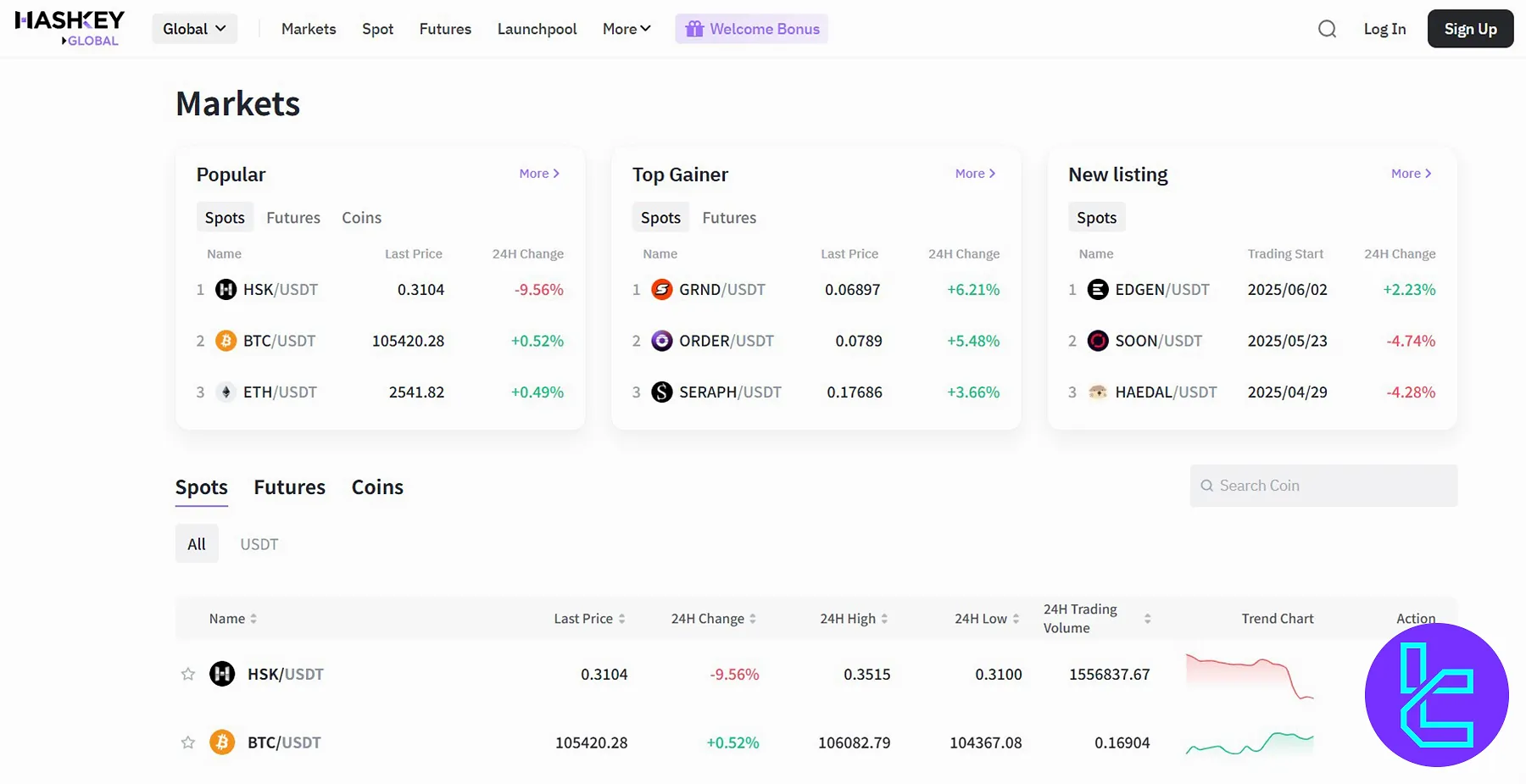Select Spots tab in New listing card

[x=1097, y=218]
